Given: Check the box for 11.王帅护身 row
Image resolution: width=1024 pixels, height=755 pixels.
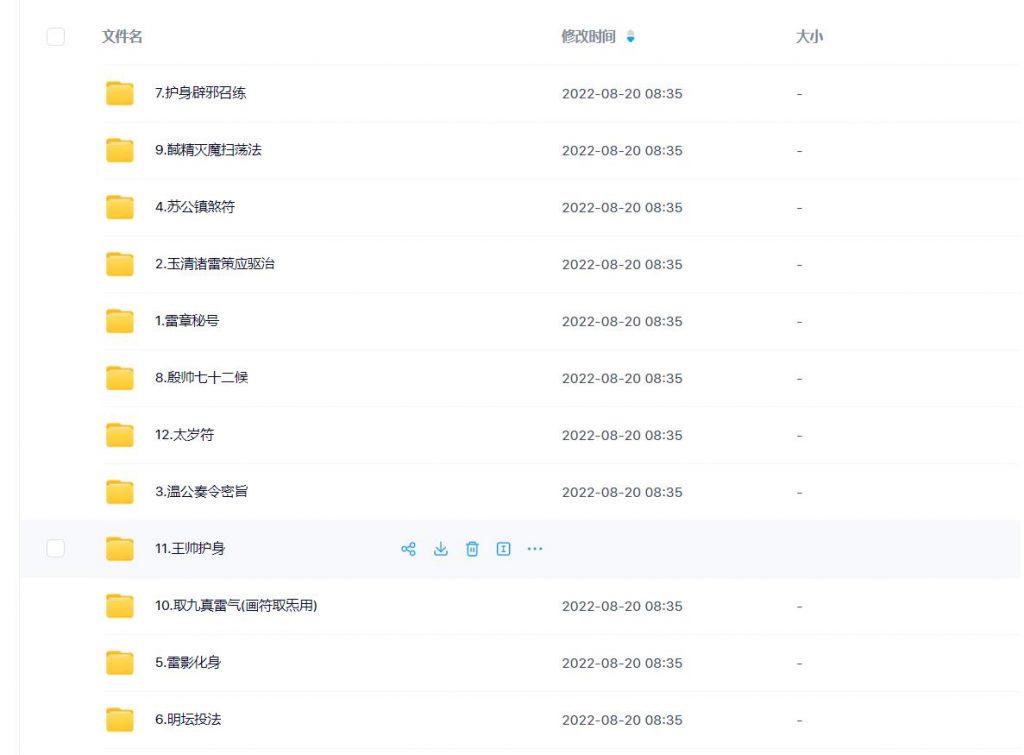Looking at the screenshot, I should pyautogui.click(x=56, y=548).
